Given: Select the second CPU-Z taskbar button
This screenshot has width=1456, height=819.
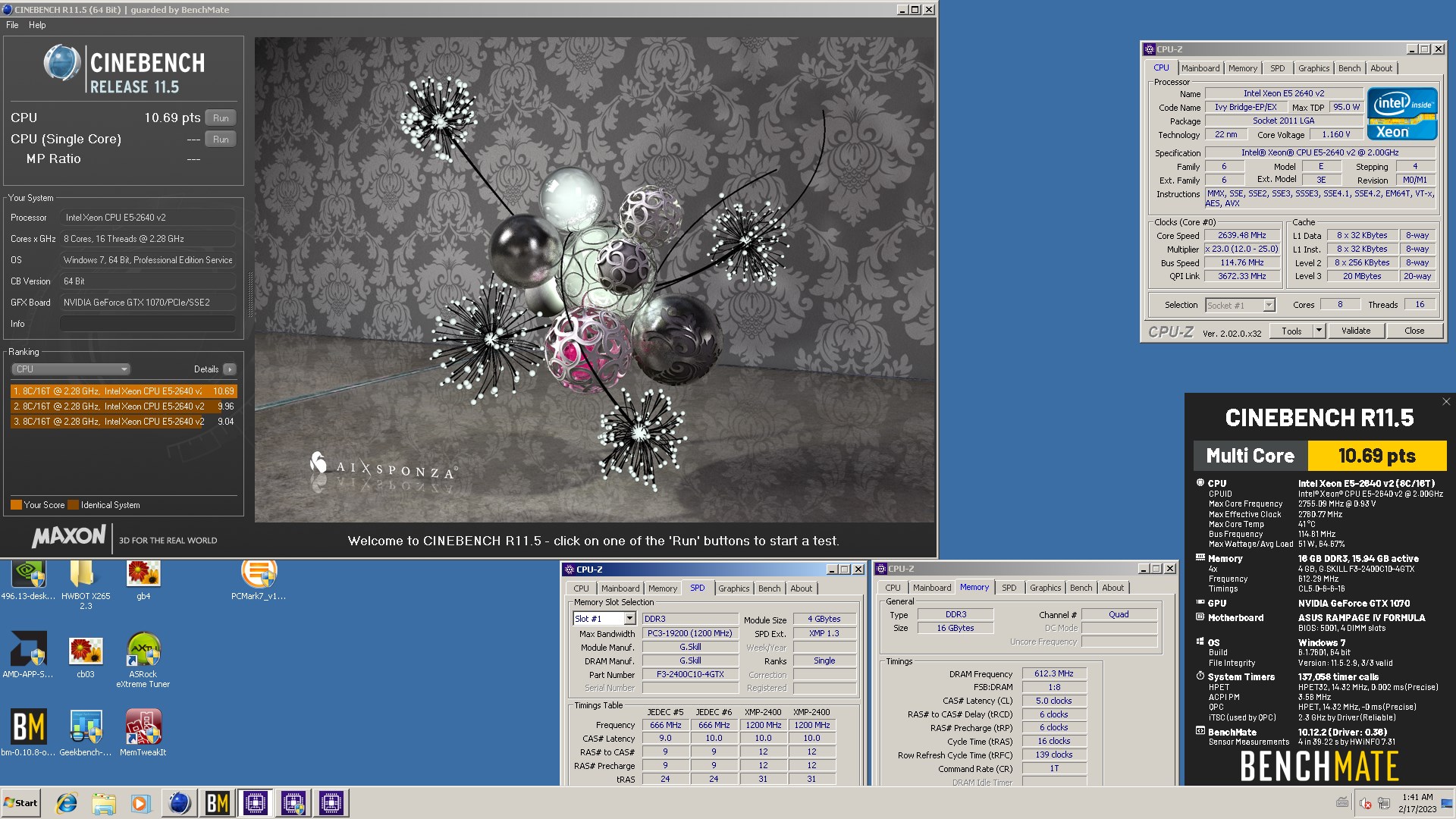Looking at the screenshot, I should (293, 803).
